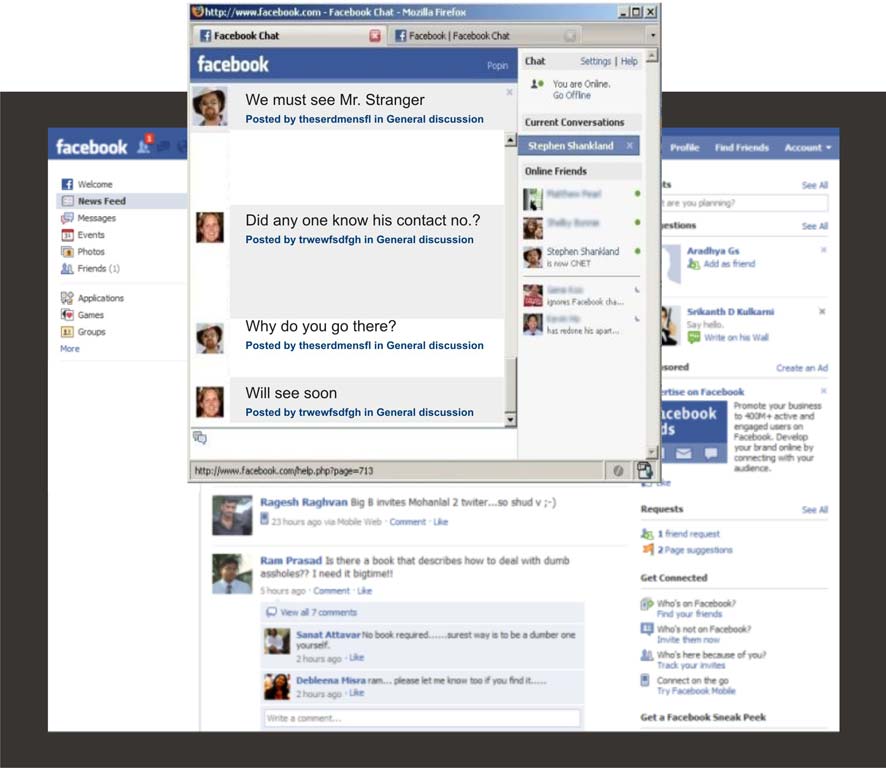Screen dimensions: 886x768
Task: Click the 'Write a comment...' input field
Action: click(422, 718)
